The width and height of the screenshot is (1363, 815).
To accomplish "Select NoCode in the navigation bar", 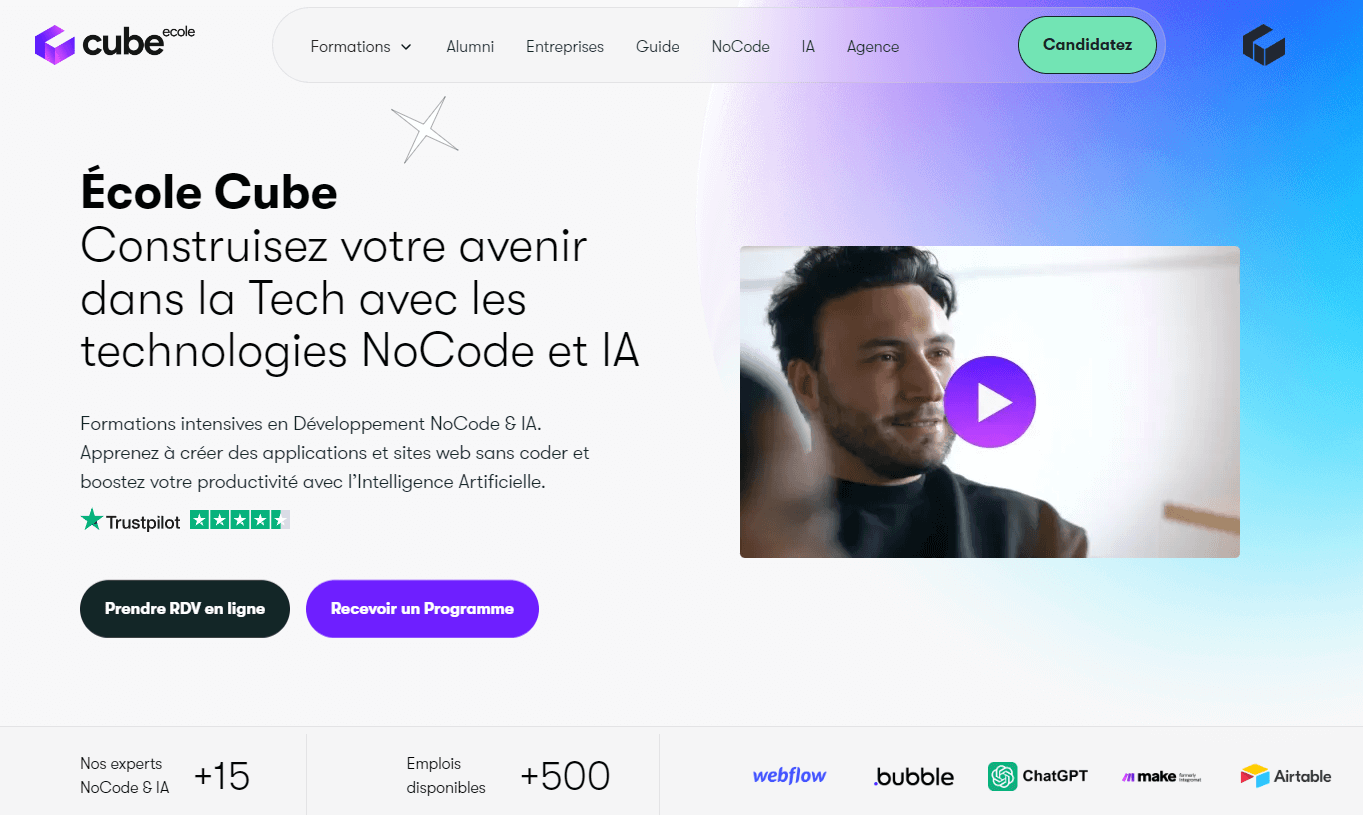I will [x=741, y=47].
